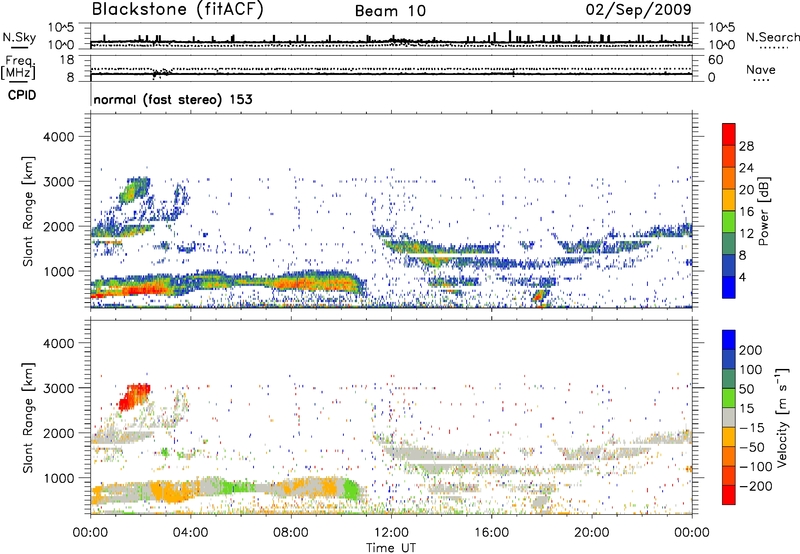Image resolution: width=800 pixels, height=554 pixels.
Task: Select the Beam 10 label
Action: pos(390,11)
